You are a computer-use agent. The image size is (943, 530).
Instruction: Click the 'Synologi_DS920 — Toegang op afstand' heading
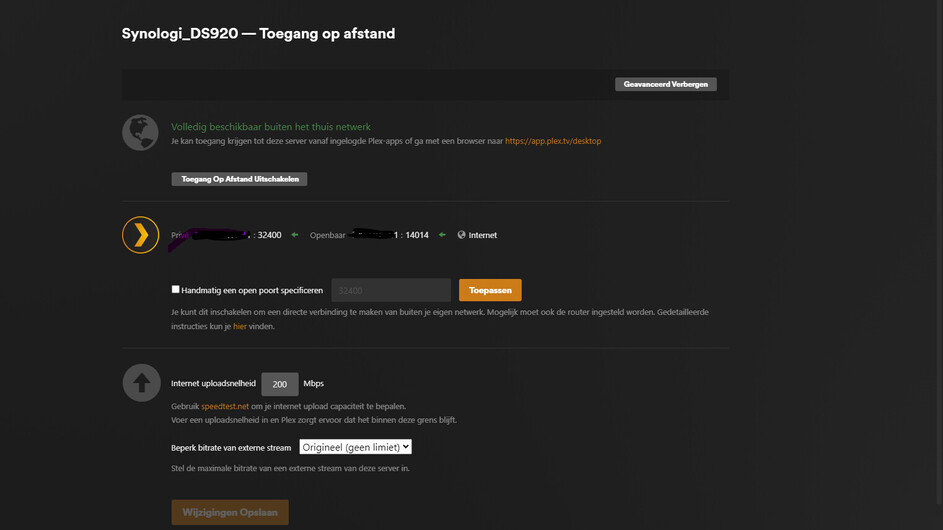(x=258, y=34)
